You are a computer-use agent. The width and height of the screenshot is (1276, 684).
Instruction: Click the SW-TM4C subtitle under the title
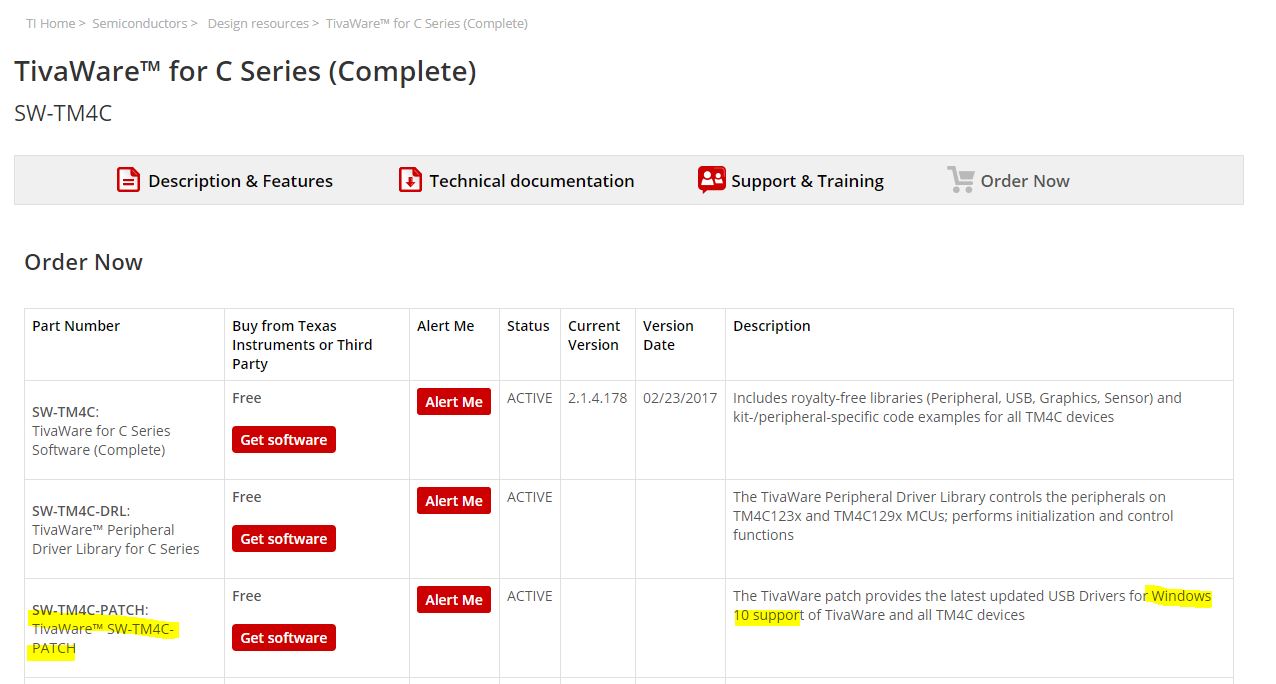63,114
